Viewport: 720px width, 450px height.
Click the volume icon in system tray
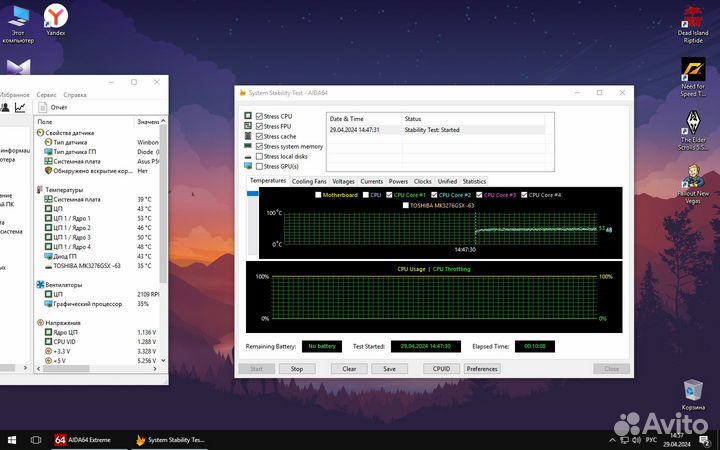pos(636,440)
